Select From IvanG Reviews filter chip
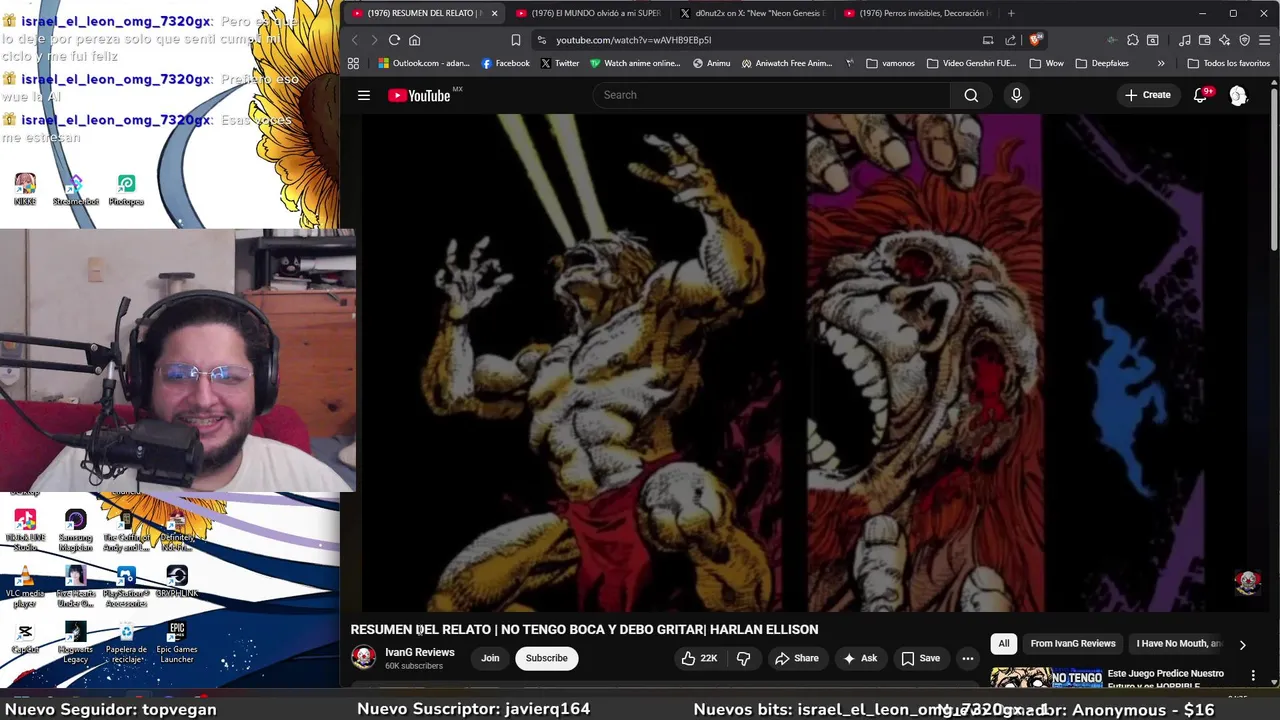 1073,644
